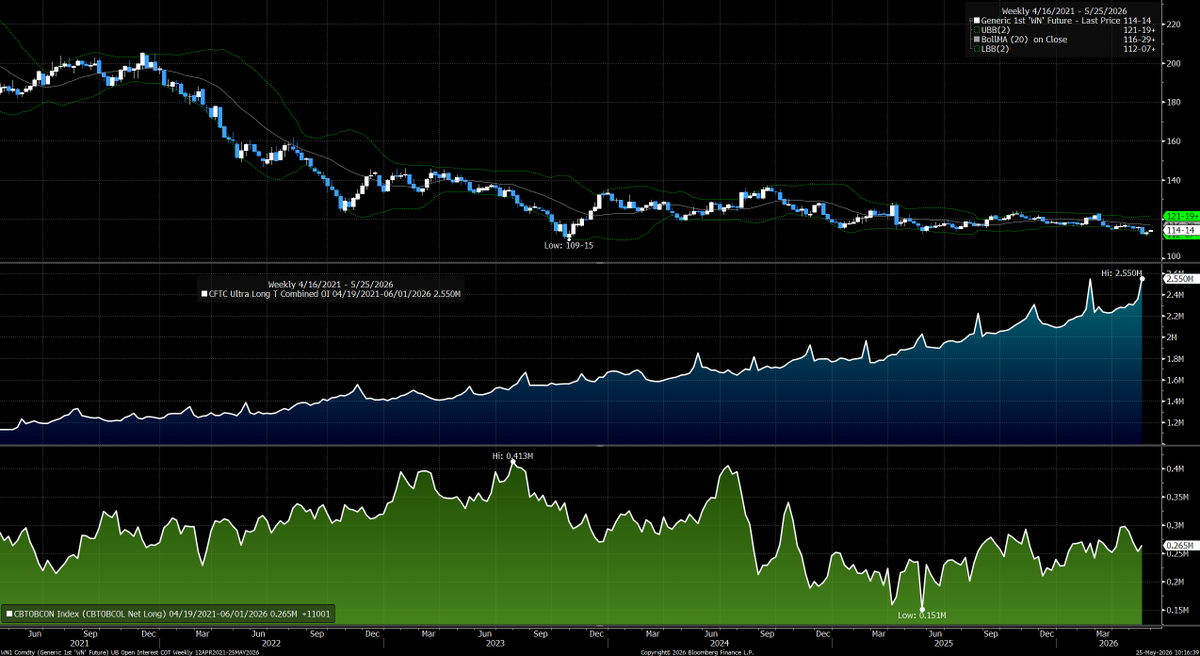Click the 2023 year label on time axis

495,642
